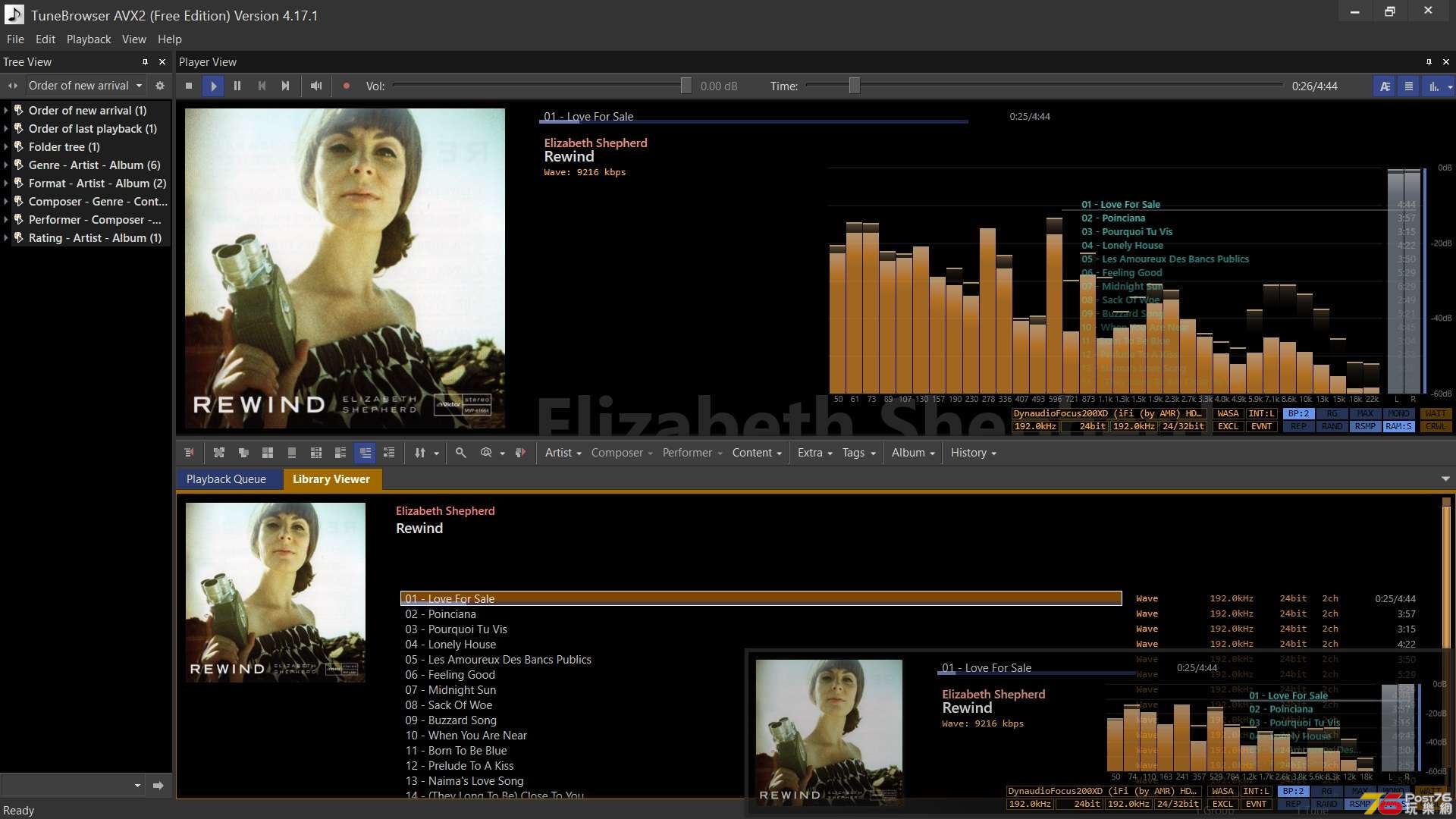Screen dimensions: 1456x819
Task: Click the search magnifier icon
Action: pyautogui.click(x=460, y=453)
